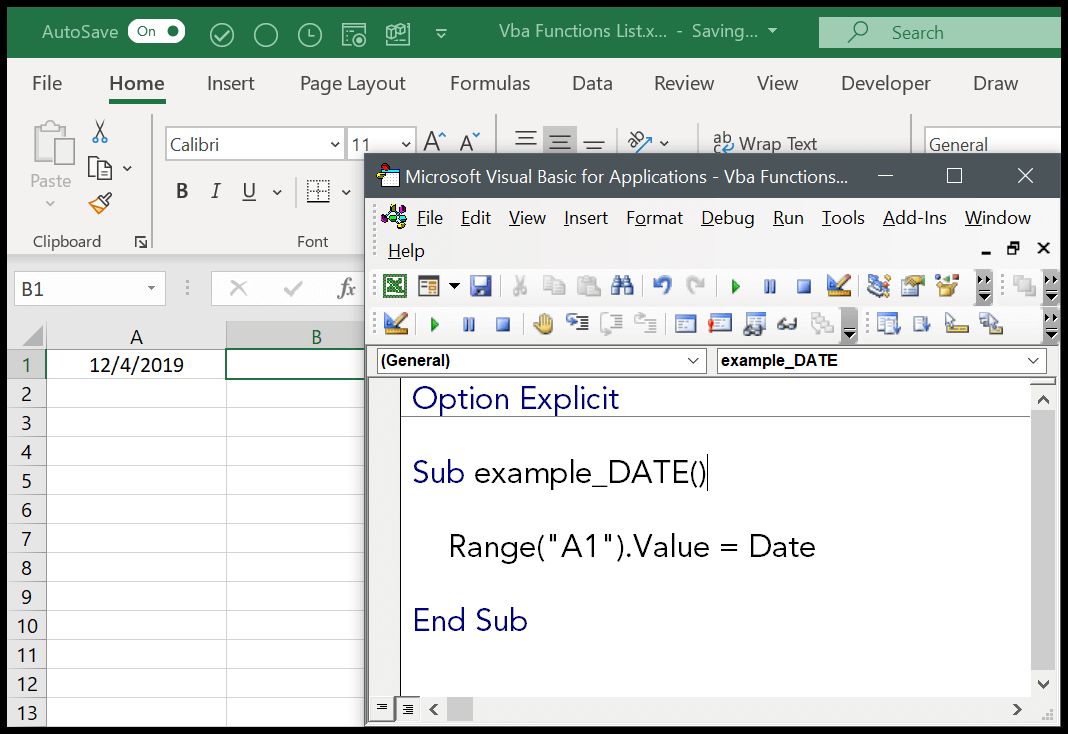
Task: Open the Project Explorer icon
Action: pos(877,286)
